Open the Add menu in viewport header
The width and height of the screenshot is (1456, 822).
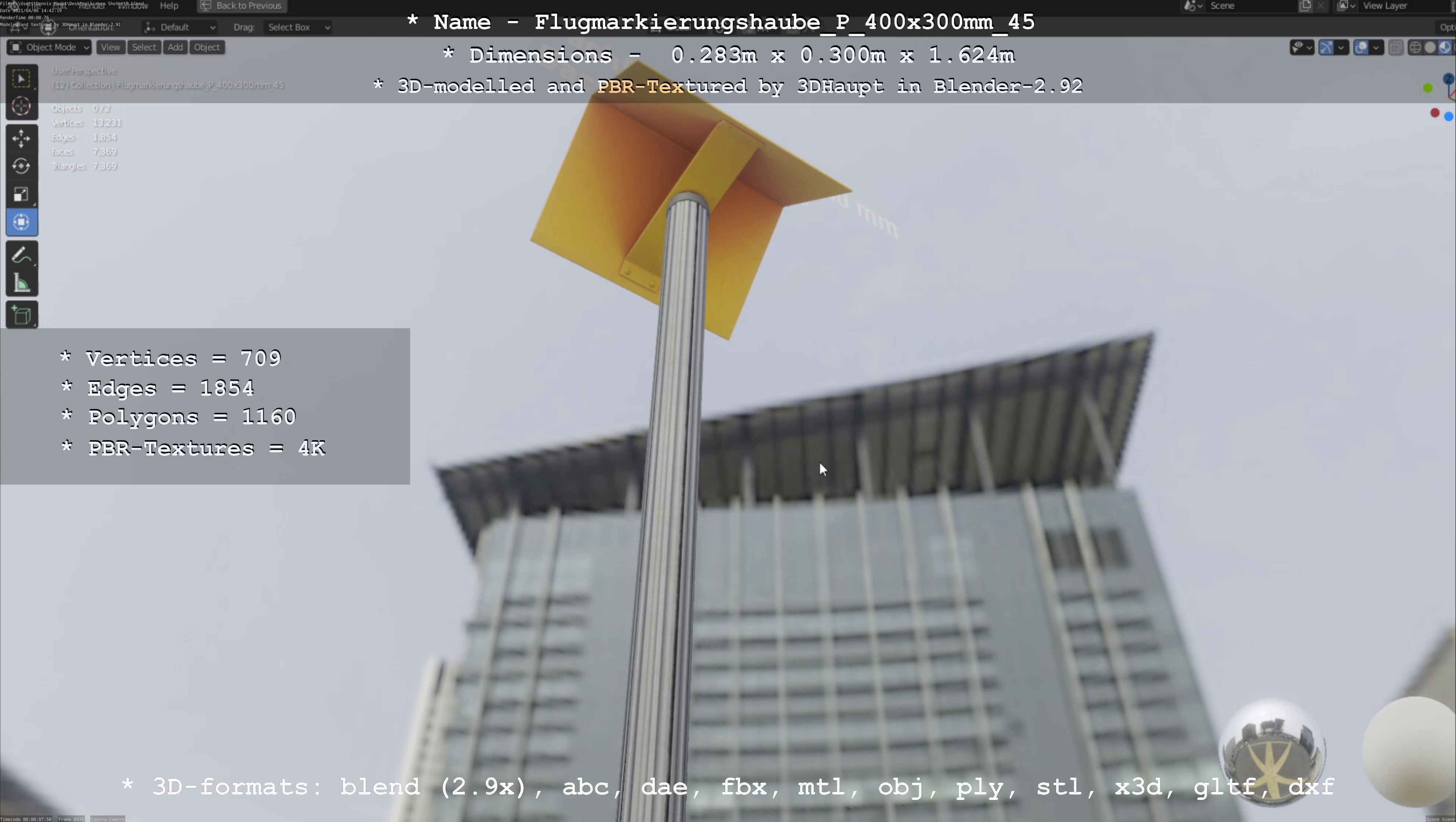point(175,47)
